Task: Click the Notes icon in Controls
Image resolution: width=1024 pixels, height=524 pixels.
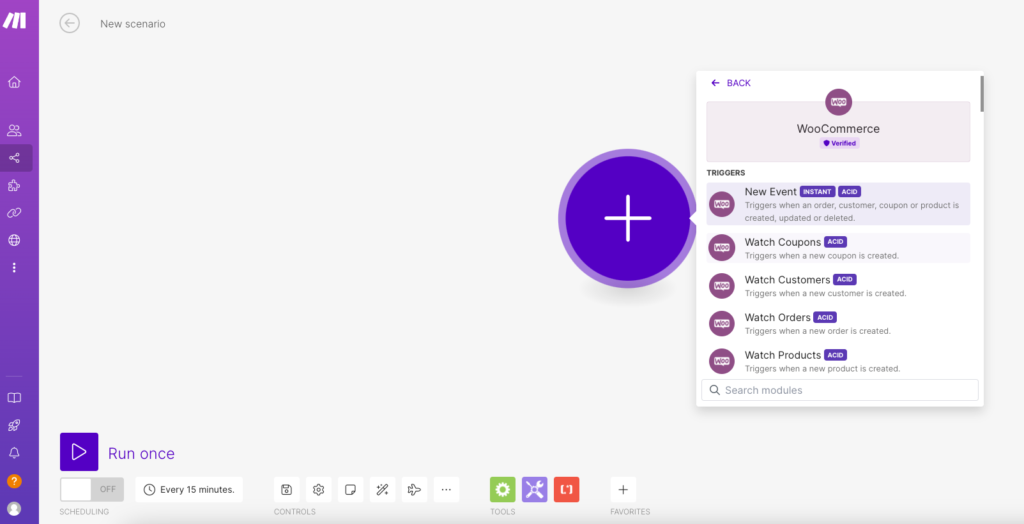Action: coord(351,489)
